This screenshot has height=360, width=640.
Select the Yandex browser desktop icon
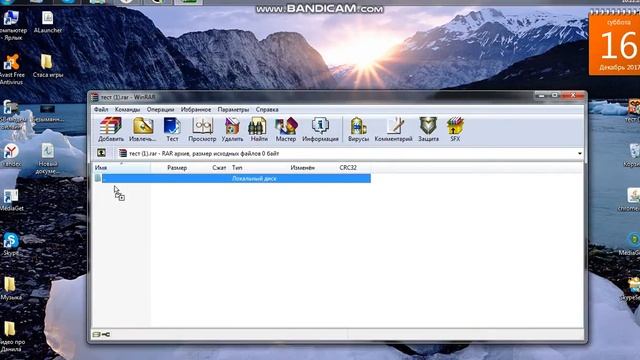[11, 155]
